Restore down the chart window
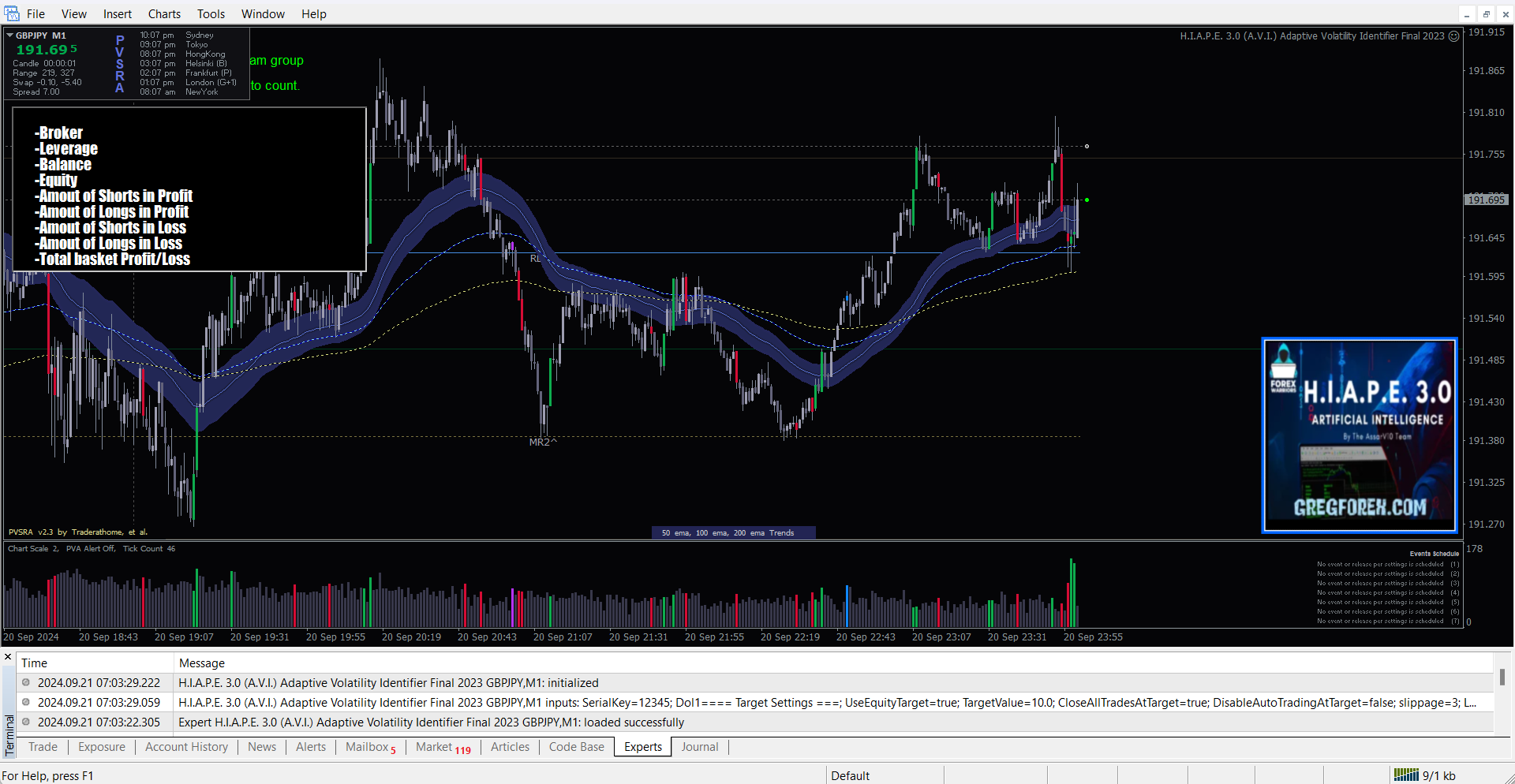 point(1486,14)
